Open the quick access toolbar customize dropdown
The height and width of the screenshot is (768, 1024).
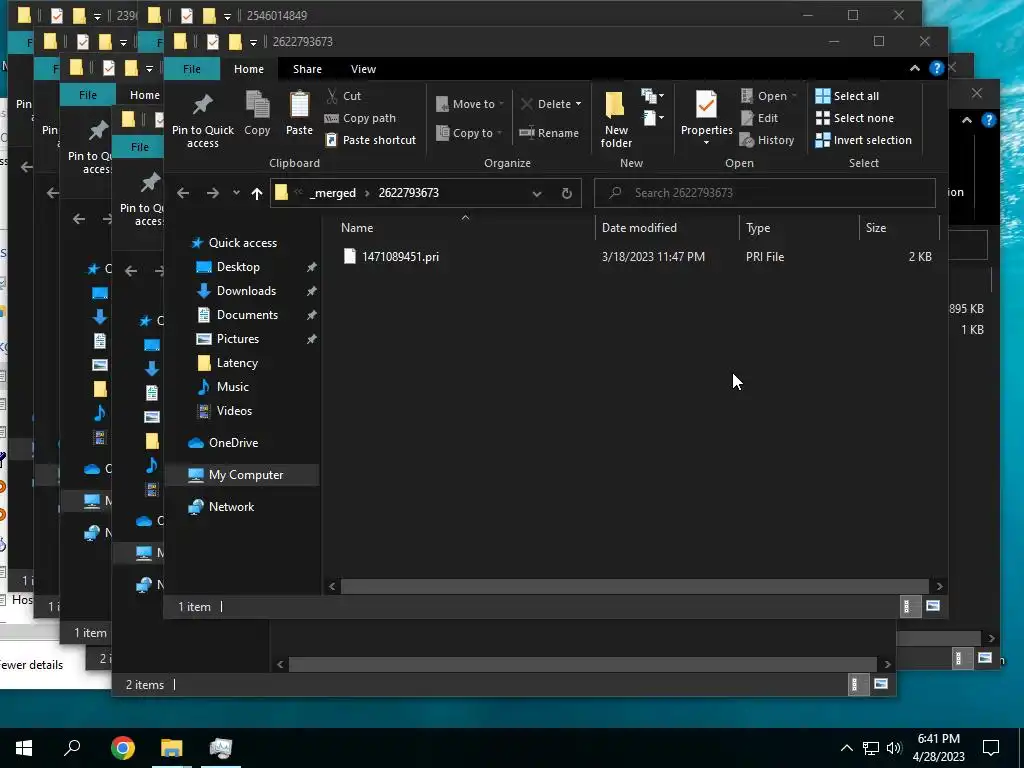tap(253, 42)
